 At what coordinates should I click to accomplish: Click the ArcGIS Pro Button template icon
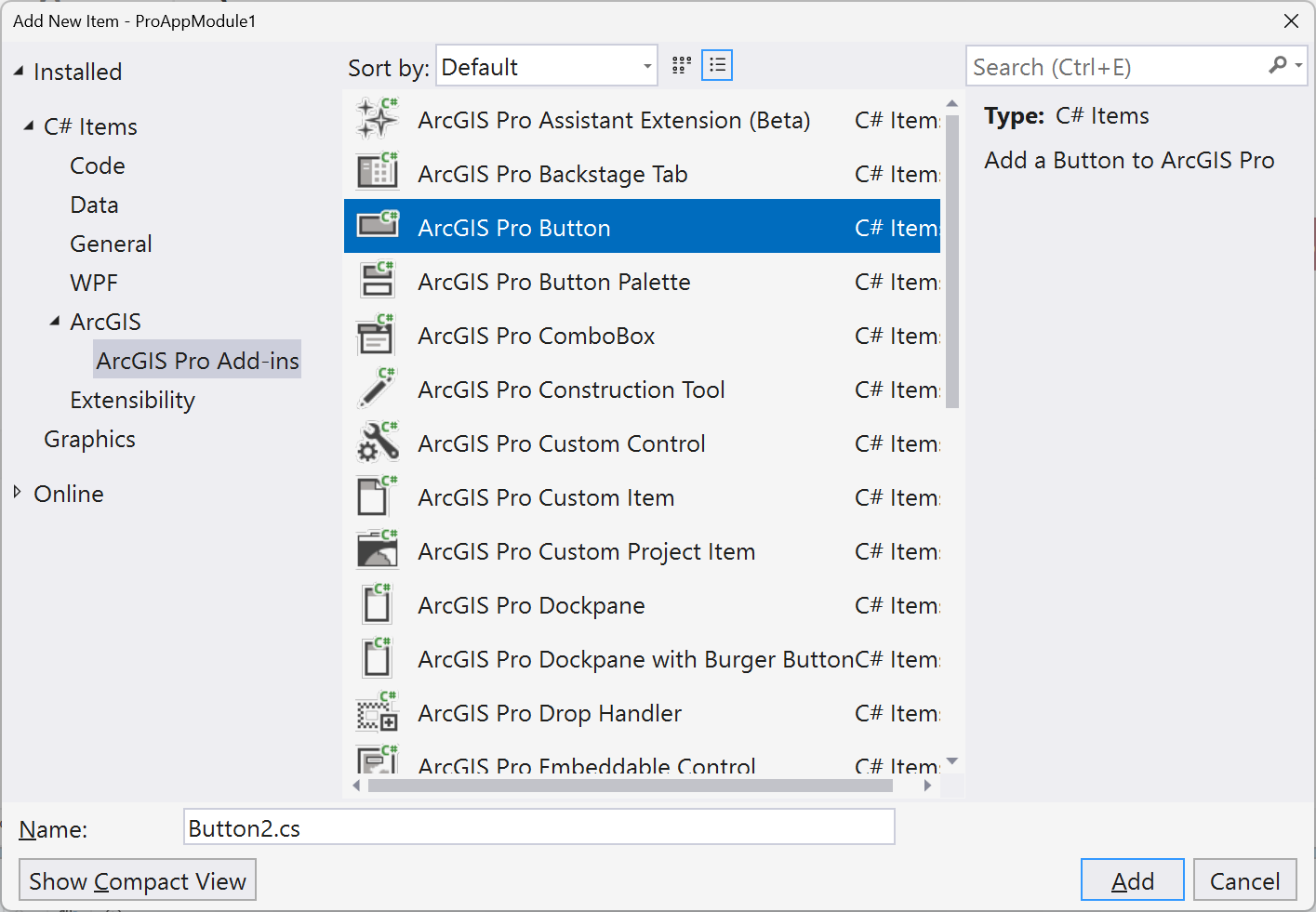(x=378, y=226)
